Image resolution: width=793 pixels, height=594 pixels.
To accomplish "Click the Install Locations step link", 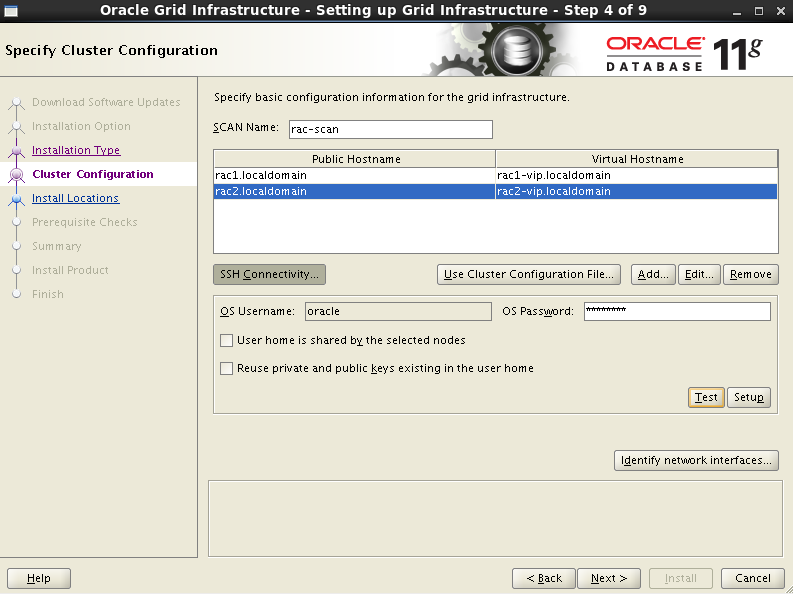I will 75,198.
